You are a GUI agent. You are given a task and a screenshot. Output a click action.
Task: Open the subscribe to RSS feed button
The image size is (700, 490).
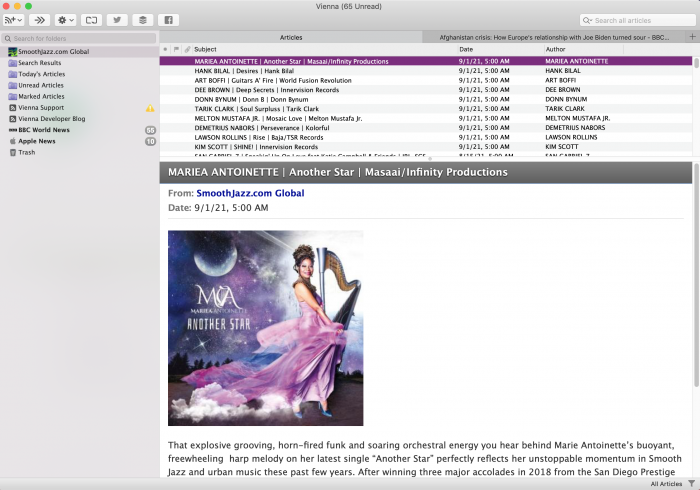(13, 20)
